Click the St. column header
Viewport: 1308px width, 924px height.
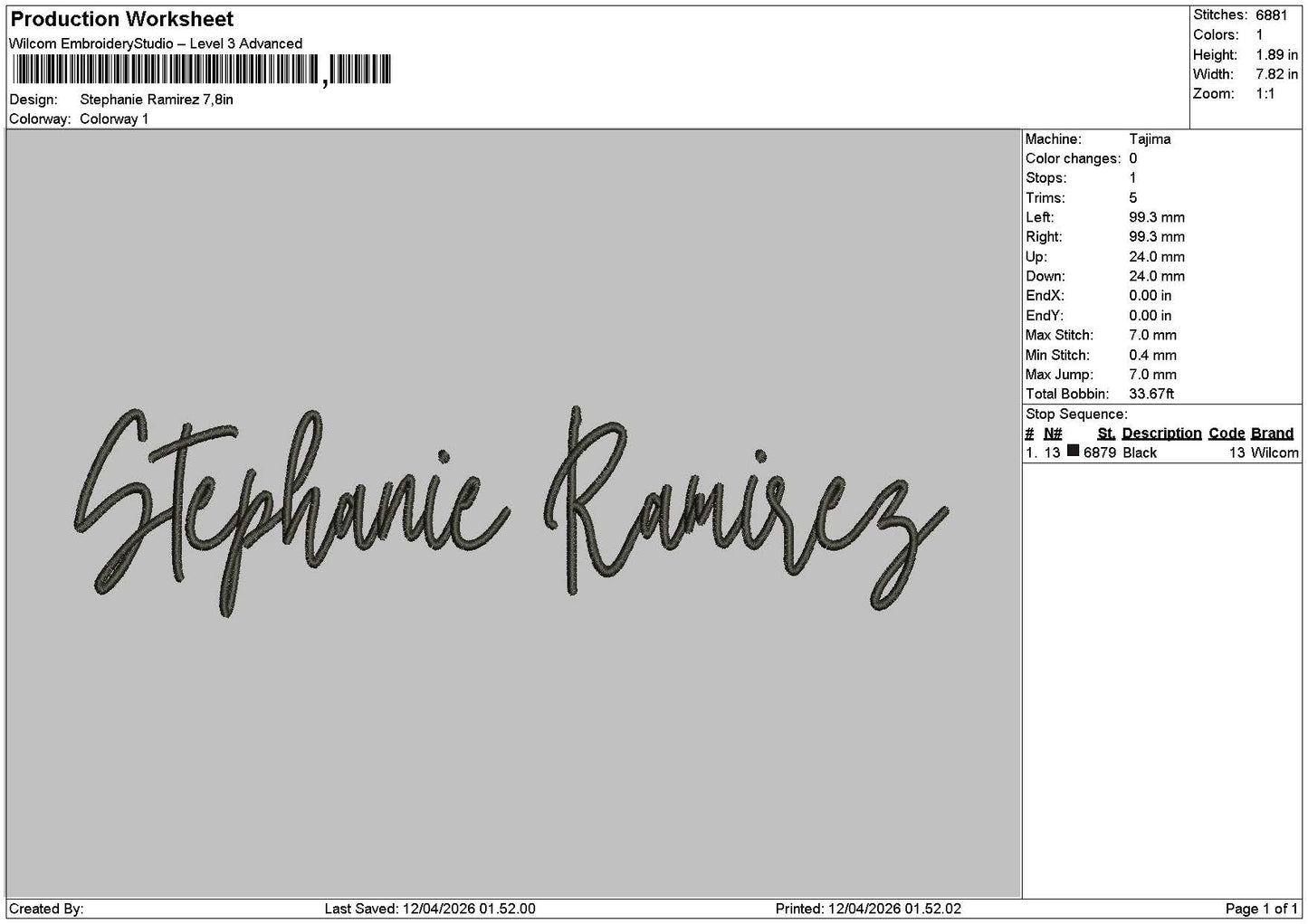[1106, 433]
